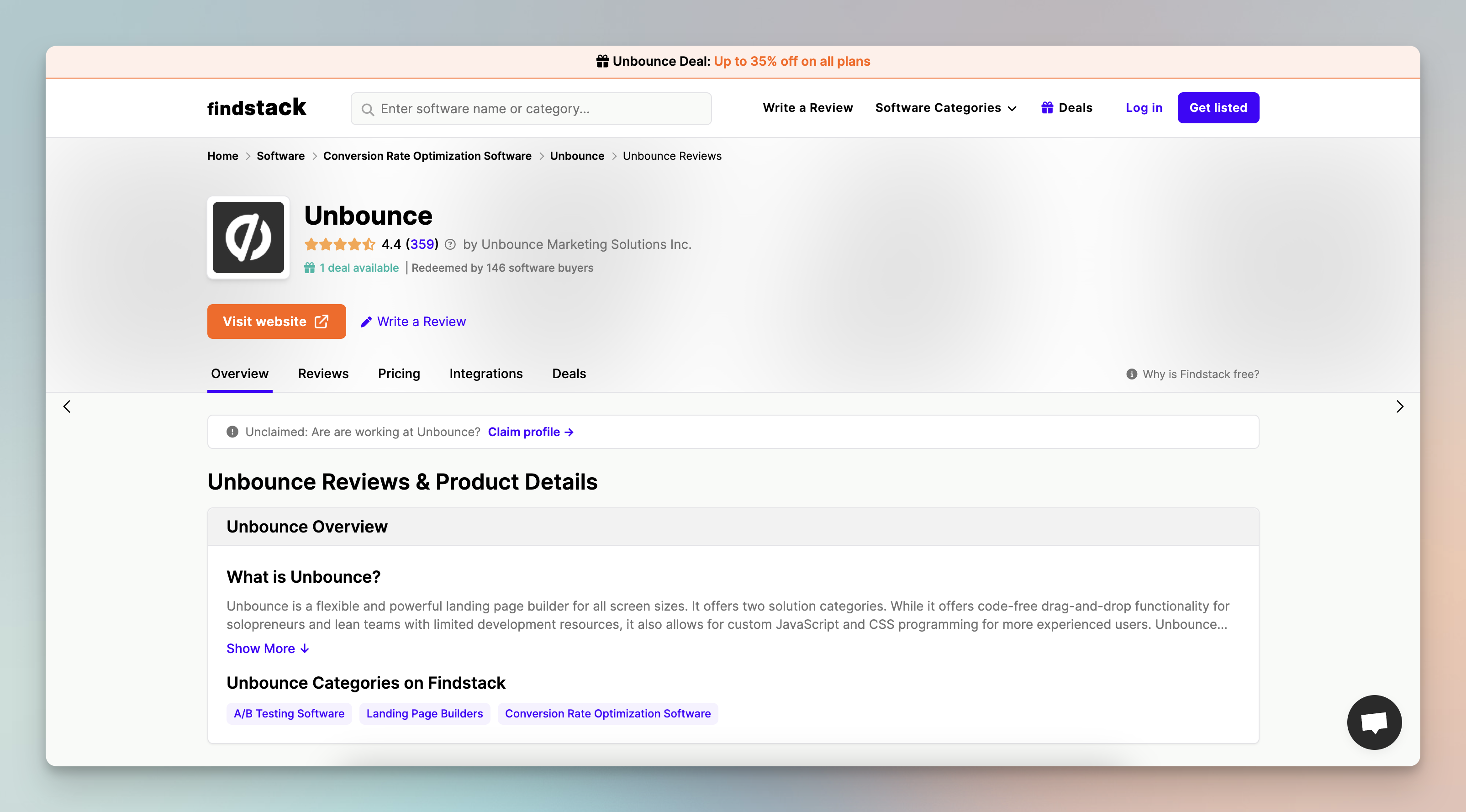The height and width of the screenshot is (812, 1466).
Task: Select the Landing Page Builders tag
Action: point(424,713)
